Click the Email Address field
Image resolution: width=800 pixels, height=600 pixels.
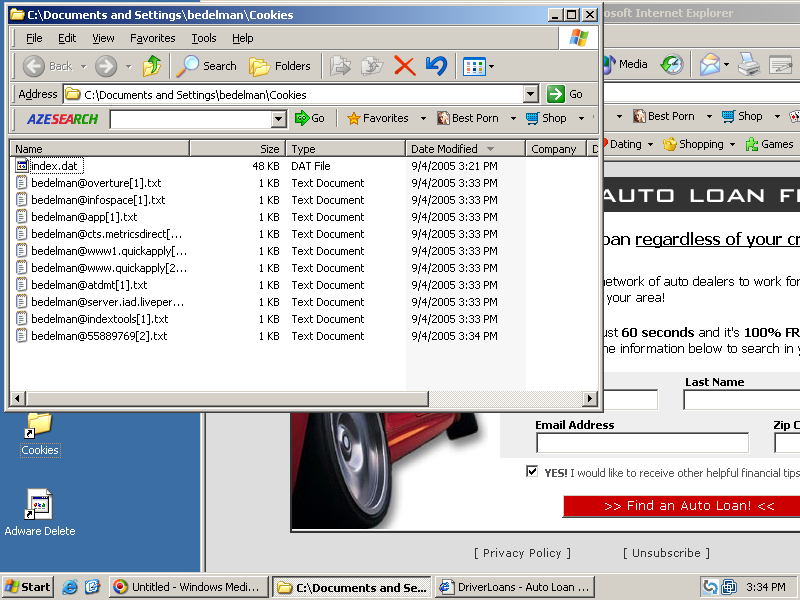[642, 443]
